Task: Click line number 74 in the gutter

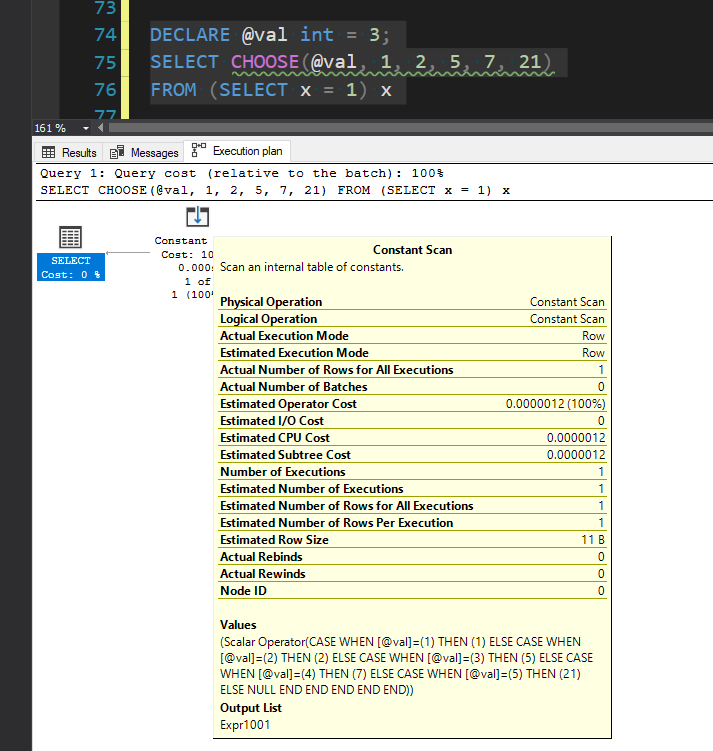Action: click(105, 35)
